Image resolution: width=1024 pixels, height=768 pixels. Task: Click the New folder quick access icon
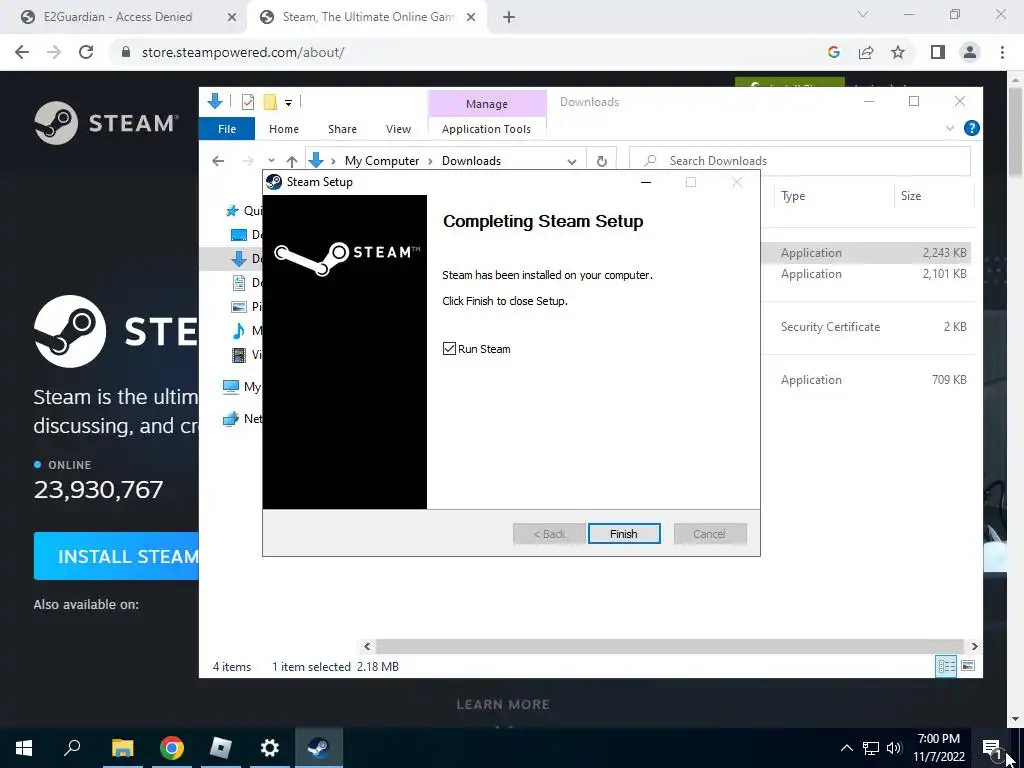coord(270,102)
